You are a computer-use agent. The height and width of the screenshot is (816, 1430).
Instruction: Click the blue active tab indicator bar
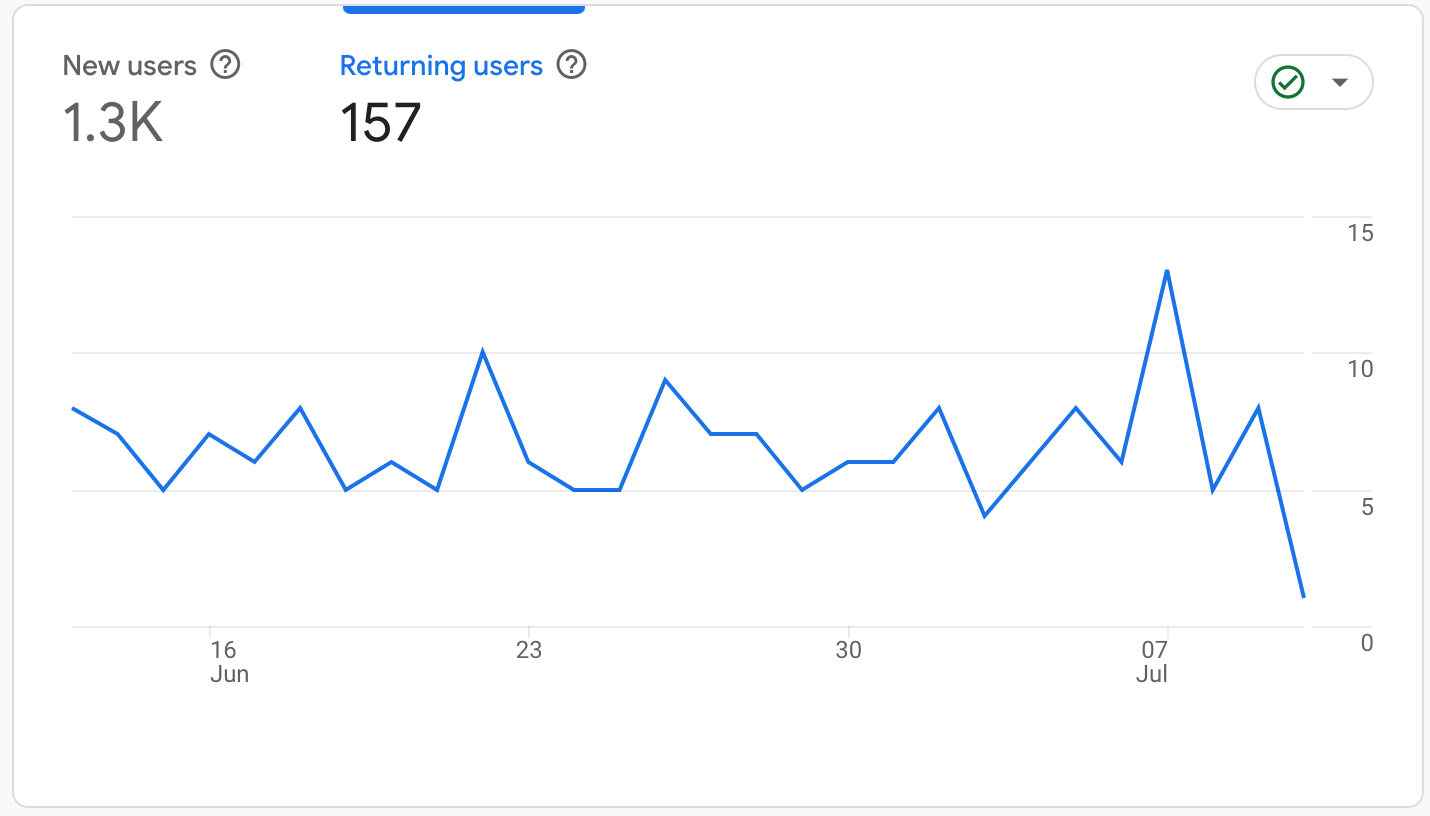pyautogui.click(x=463, y=8)
